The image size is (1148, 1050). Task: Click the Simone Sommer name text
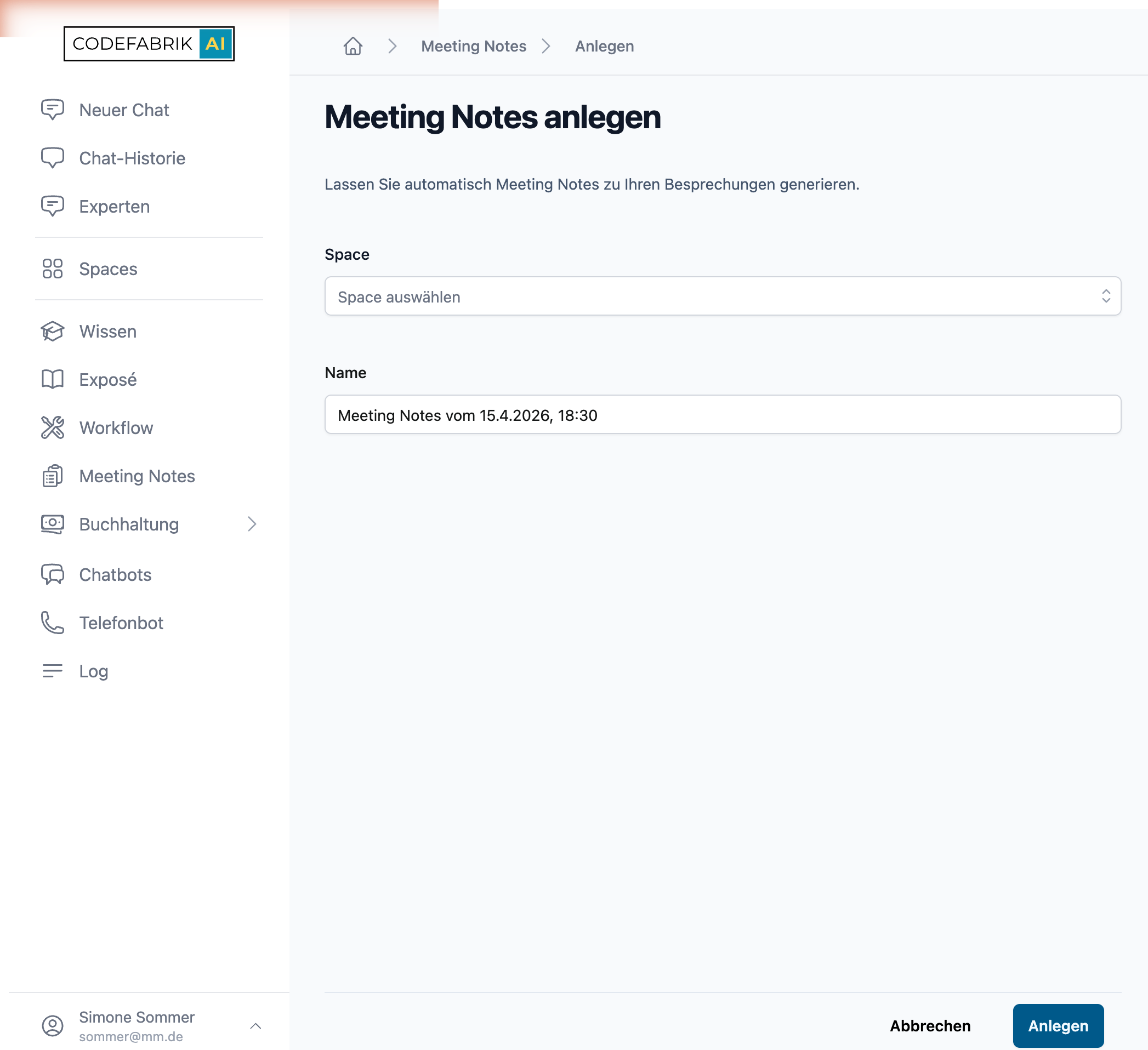click(x=137, y=1017)
